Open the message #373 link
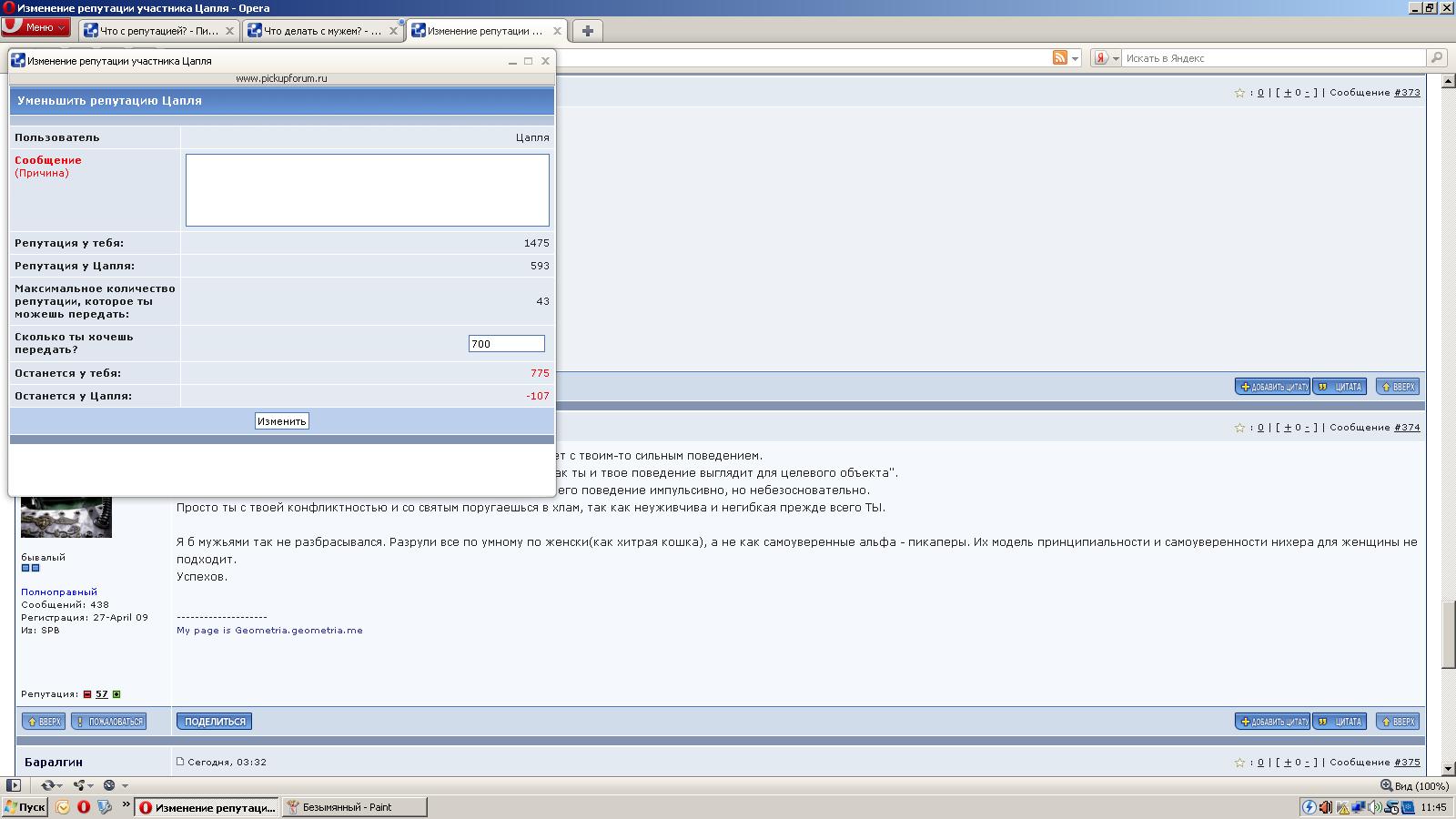 tap(1407, 93)
